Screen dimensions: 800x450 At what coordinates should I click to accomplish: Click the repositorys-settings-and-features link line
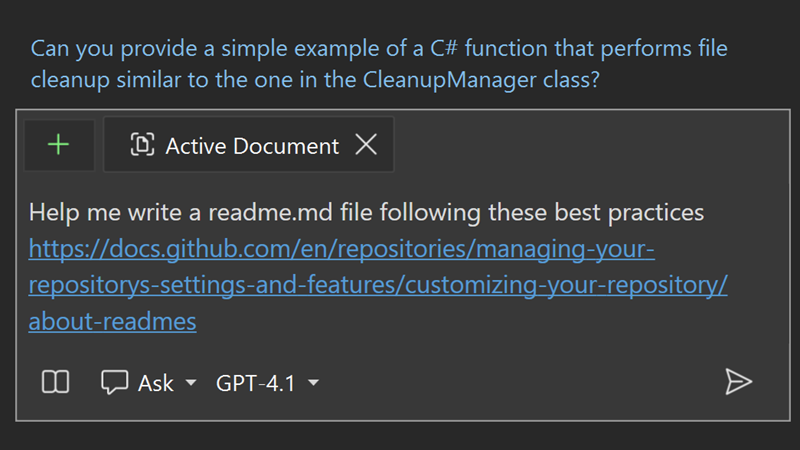pos(378,285)
